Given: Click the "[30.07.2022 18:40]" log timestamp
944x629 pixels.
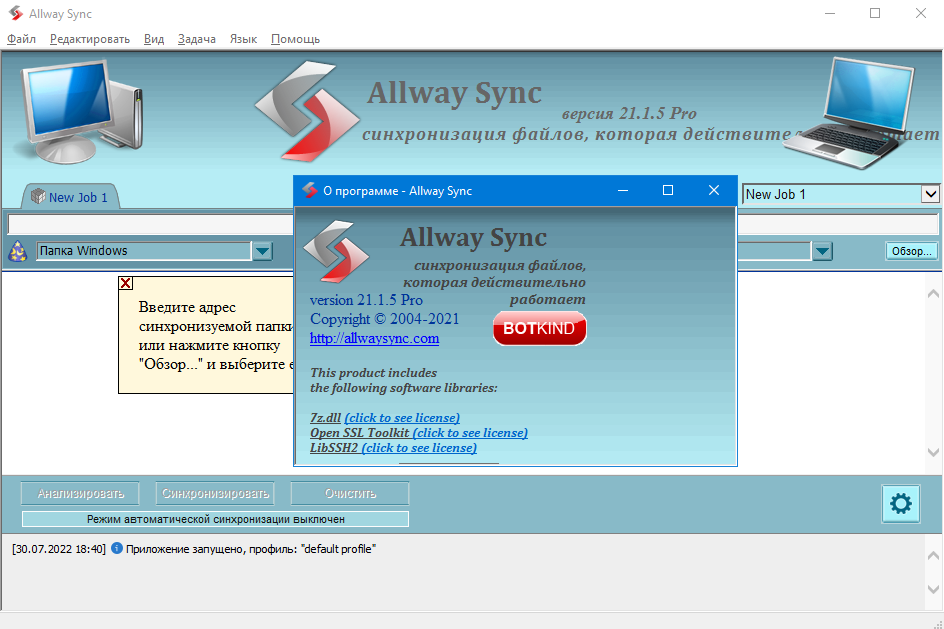Looking at the screenshot, I should [x=59, y=549].
